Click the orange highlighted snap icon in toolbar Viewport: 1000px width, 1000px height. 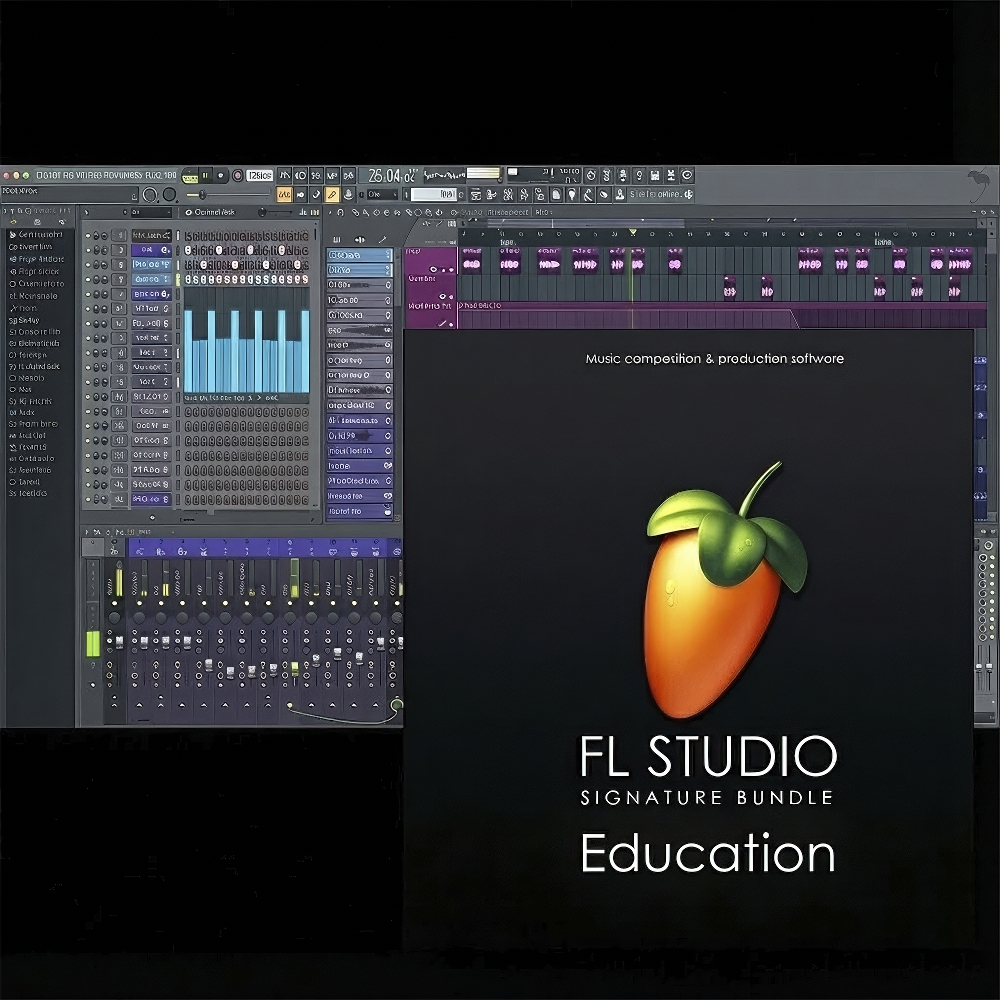click(x=284, y=194)
